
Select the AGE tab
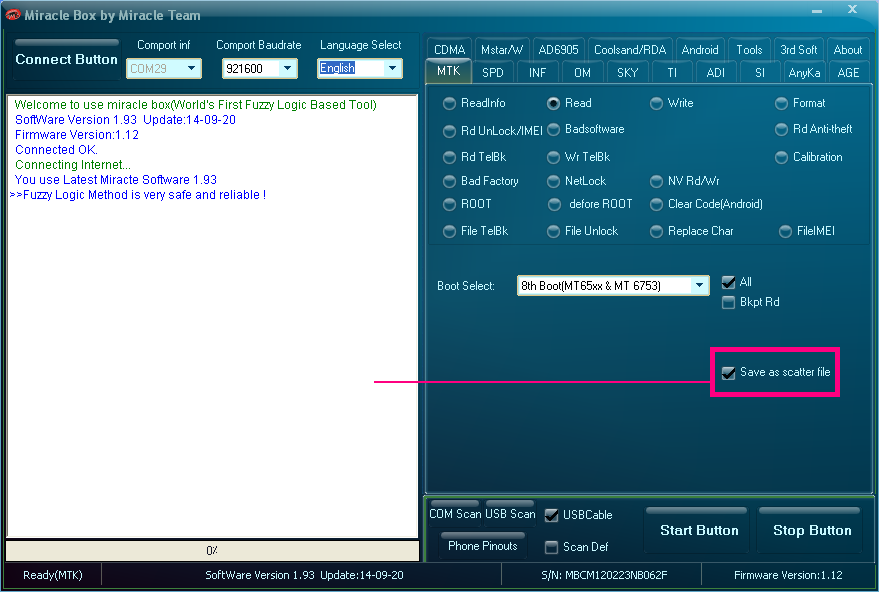pos(848,72)
